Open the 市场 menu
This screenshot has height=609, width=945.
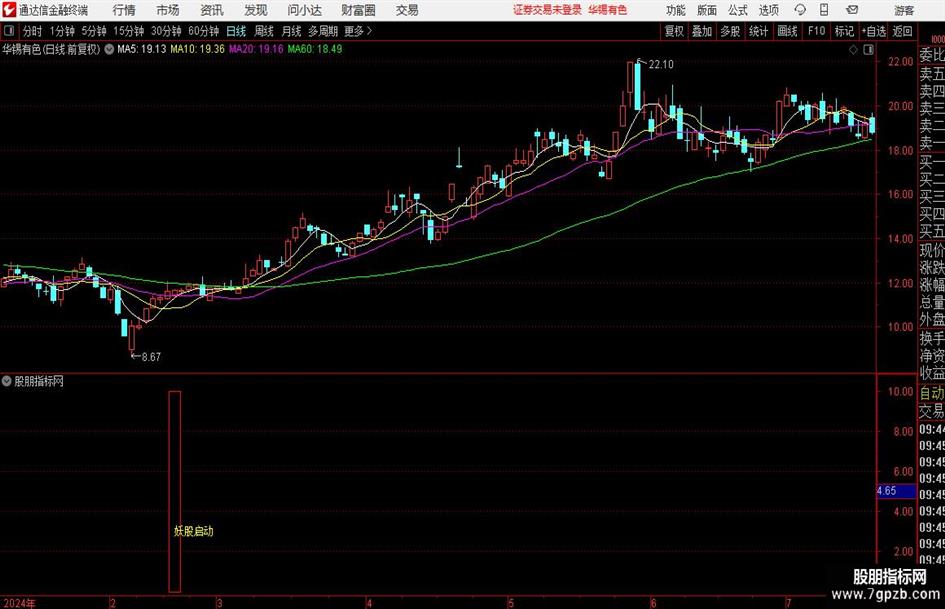pos(168,10)
